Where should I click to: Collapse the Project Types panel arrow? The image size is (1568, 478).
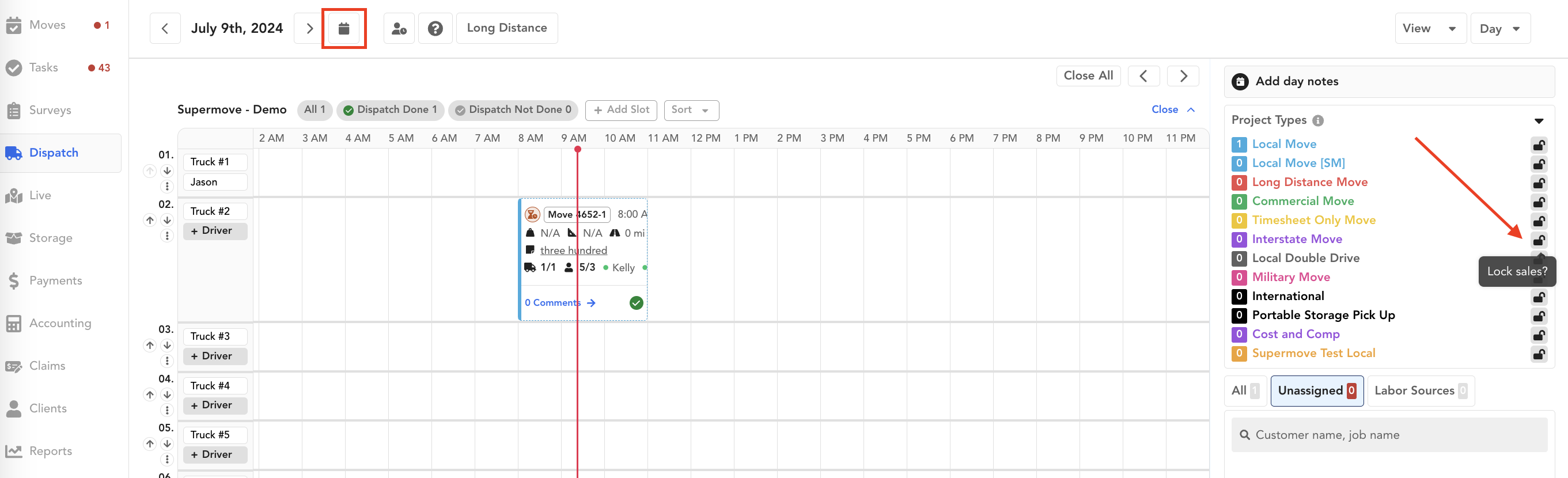tap(1539, 120)
